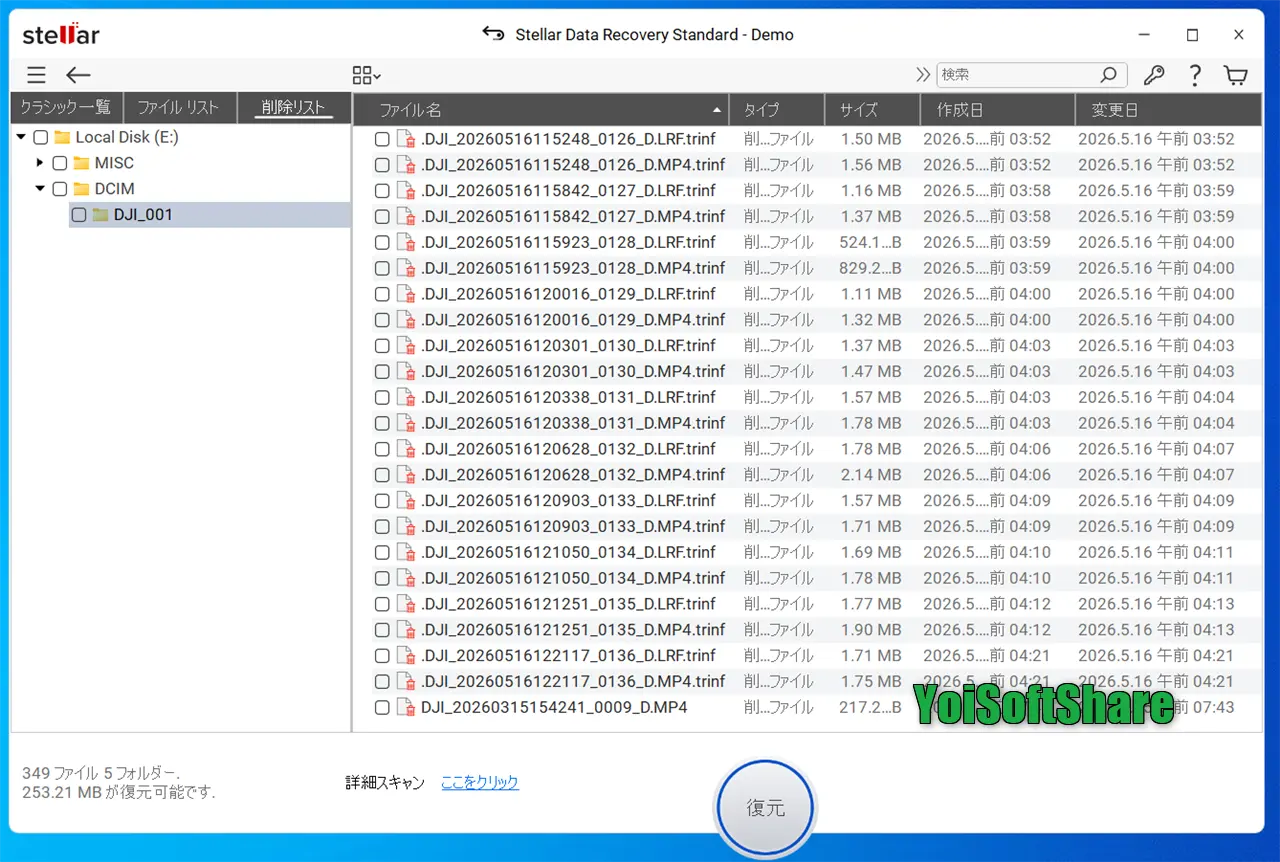Open the activation key icon
Viewport: 1280px width, 862px height.
click(1153, 75)
